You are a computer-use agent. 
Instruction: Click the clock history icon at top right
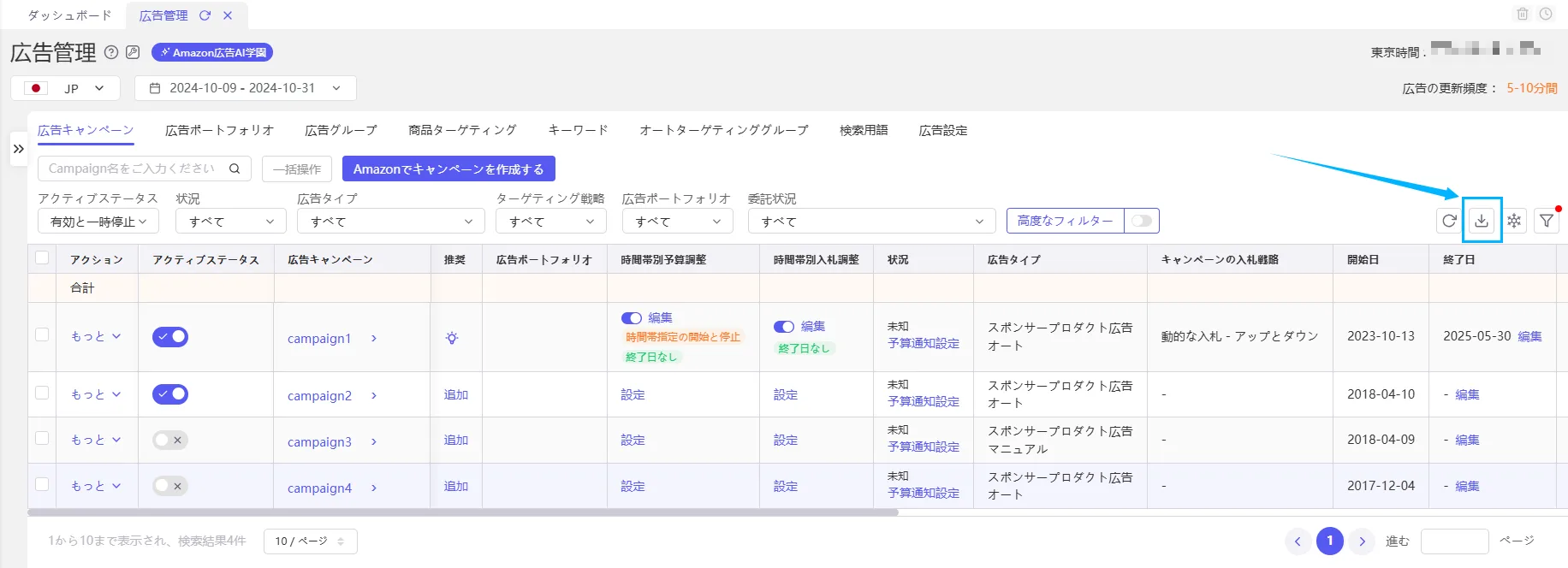(x=1546, y=14)
